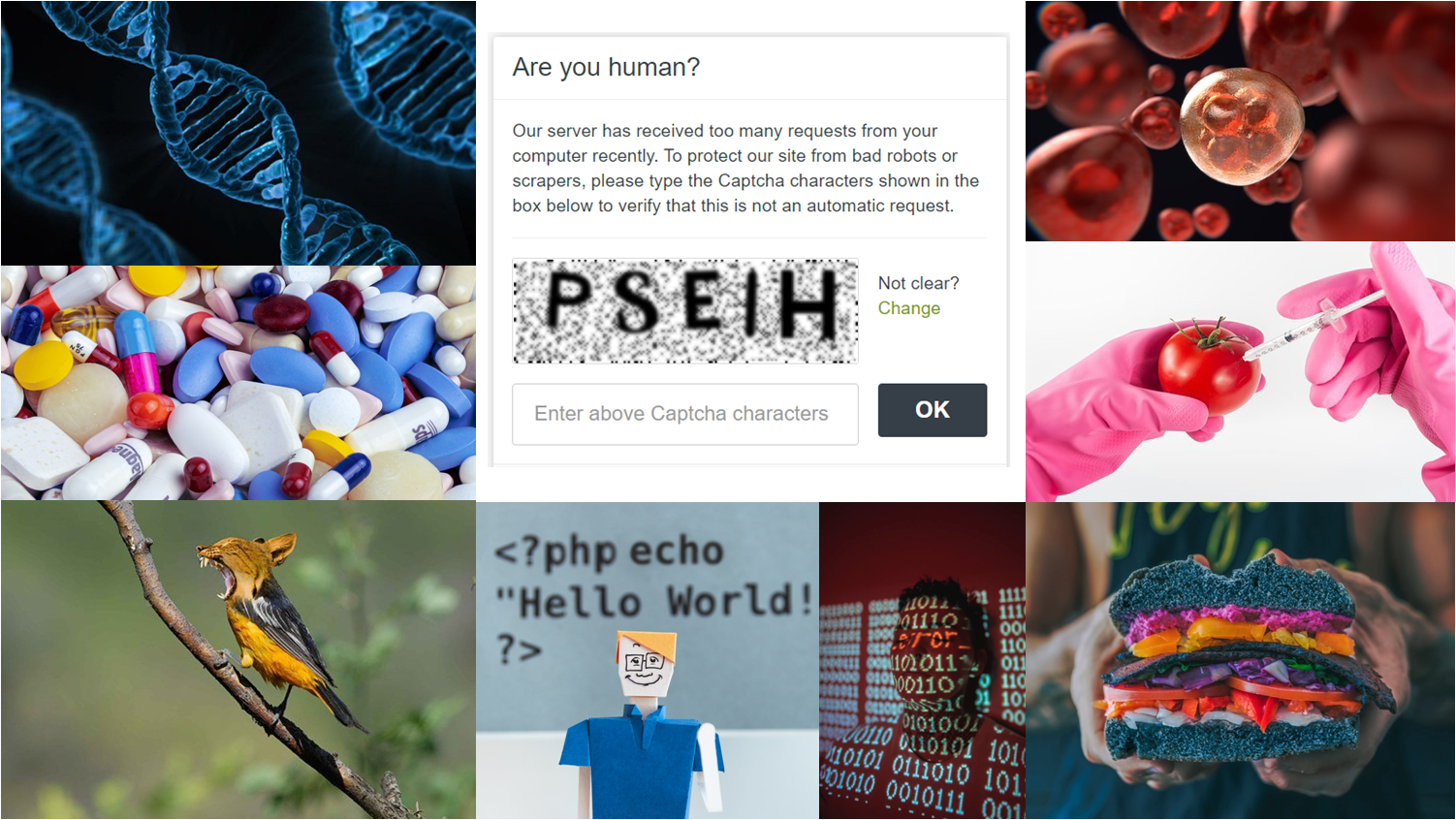This screenshot has width=1456, height=820.
Task: Open the red cells image
Action: [x=1240, y=120]
